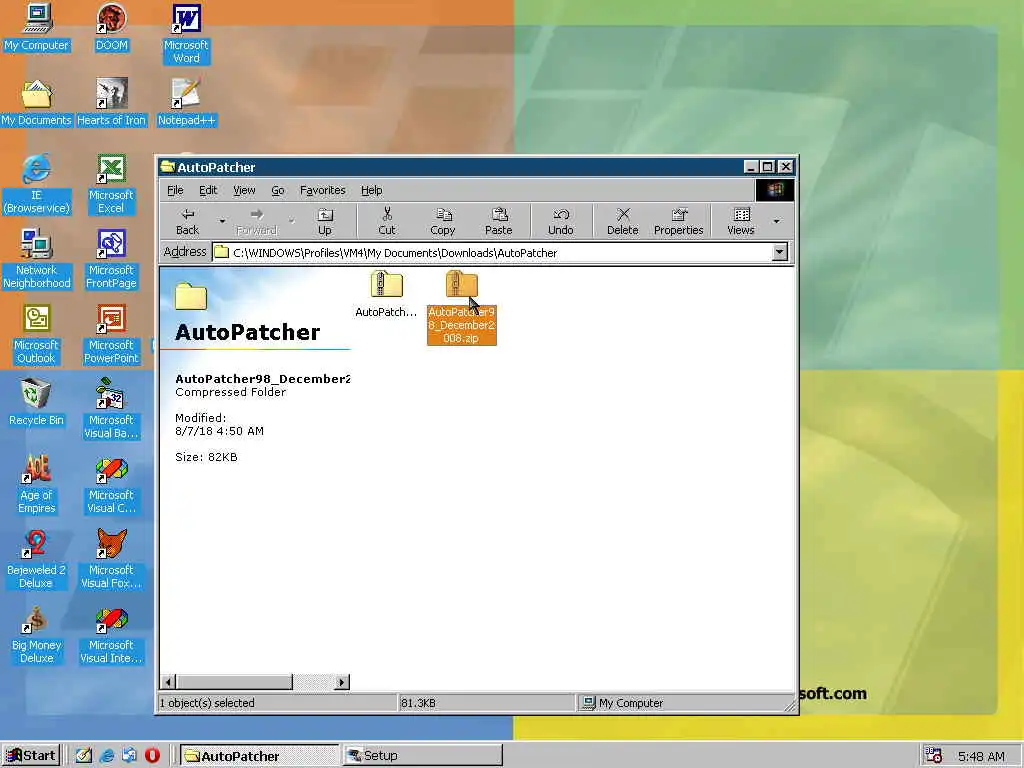Open the Views dropdown arrow
Image resolution: width=1024 pixels, height=768 pixels.
(x=776, y=221)
